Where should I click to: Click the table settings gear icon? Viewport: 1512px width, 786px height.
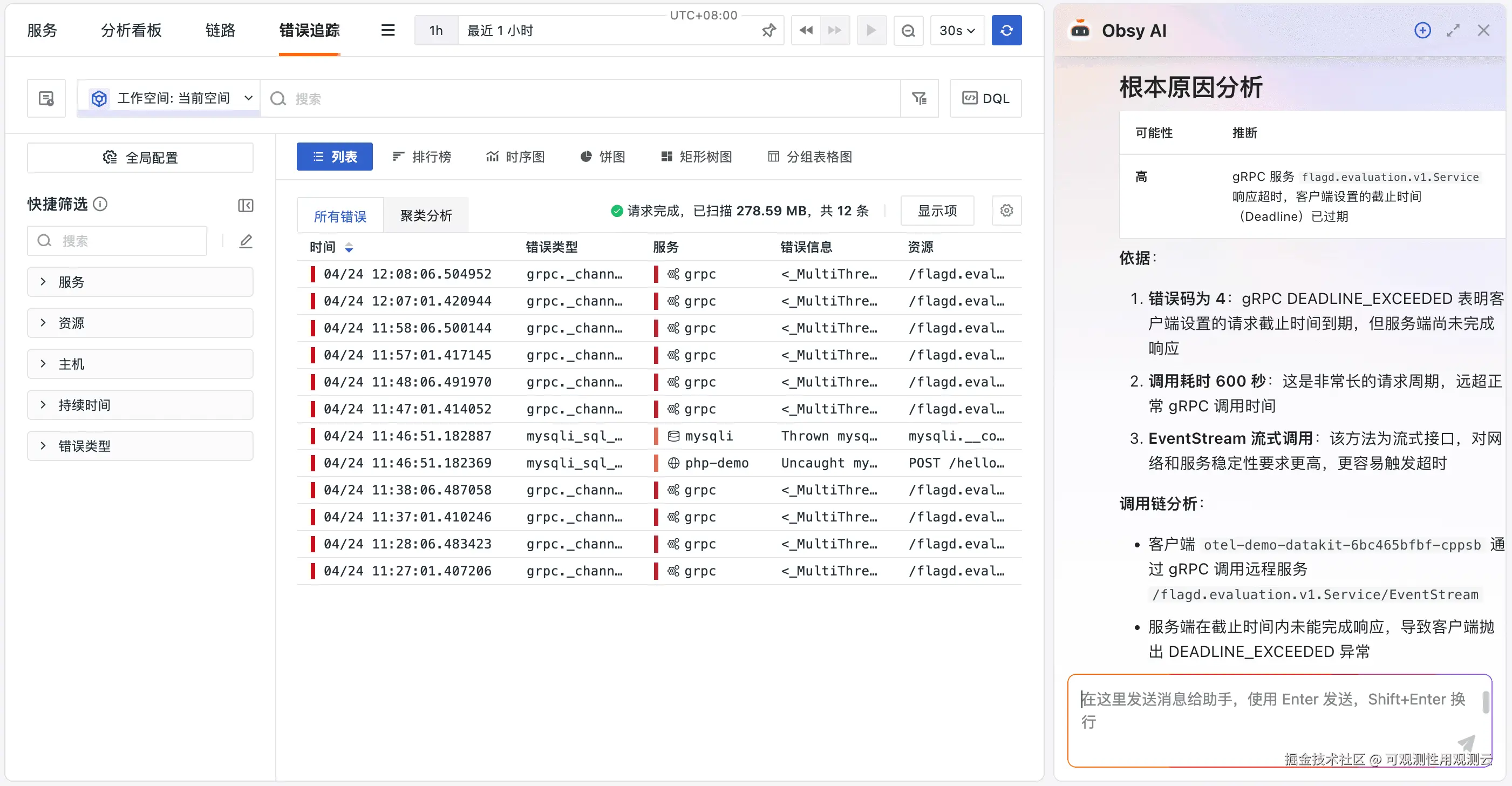click(x=1006, y=211)
